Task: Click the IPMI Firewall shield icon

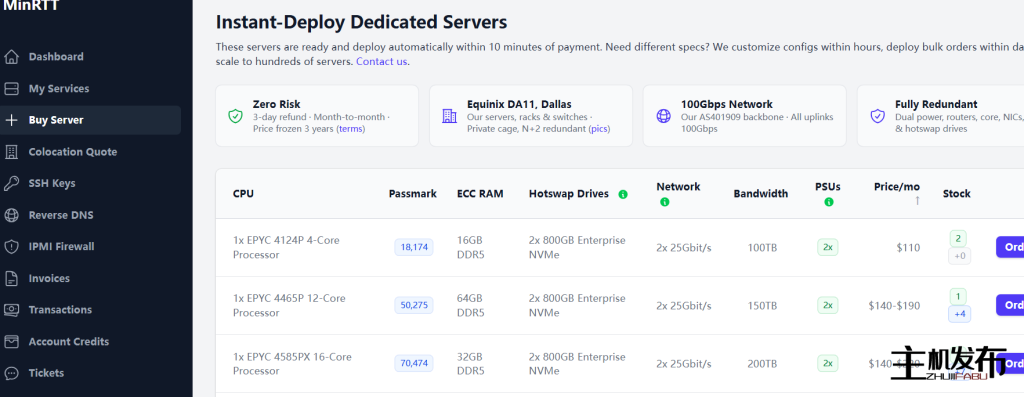Action: tap(11, 247)
